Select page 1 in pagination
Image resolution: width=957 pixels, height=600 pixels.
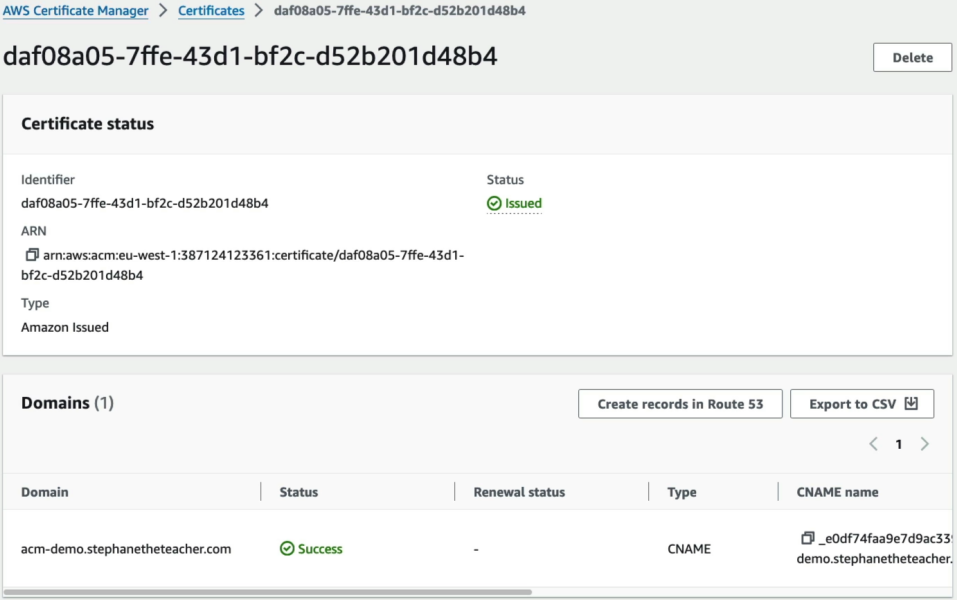point(898,444)
